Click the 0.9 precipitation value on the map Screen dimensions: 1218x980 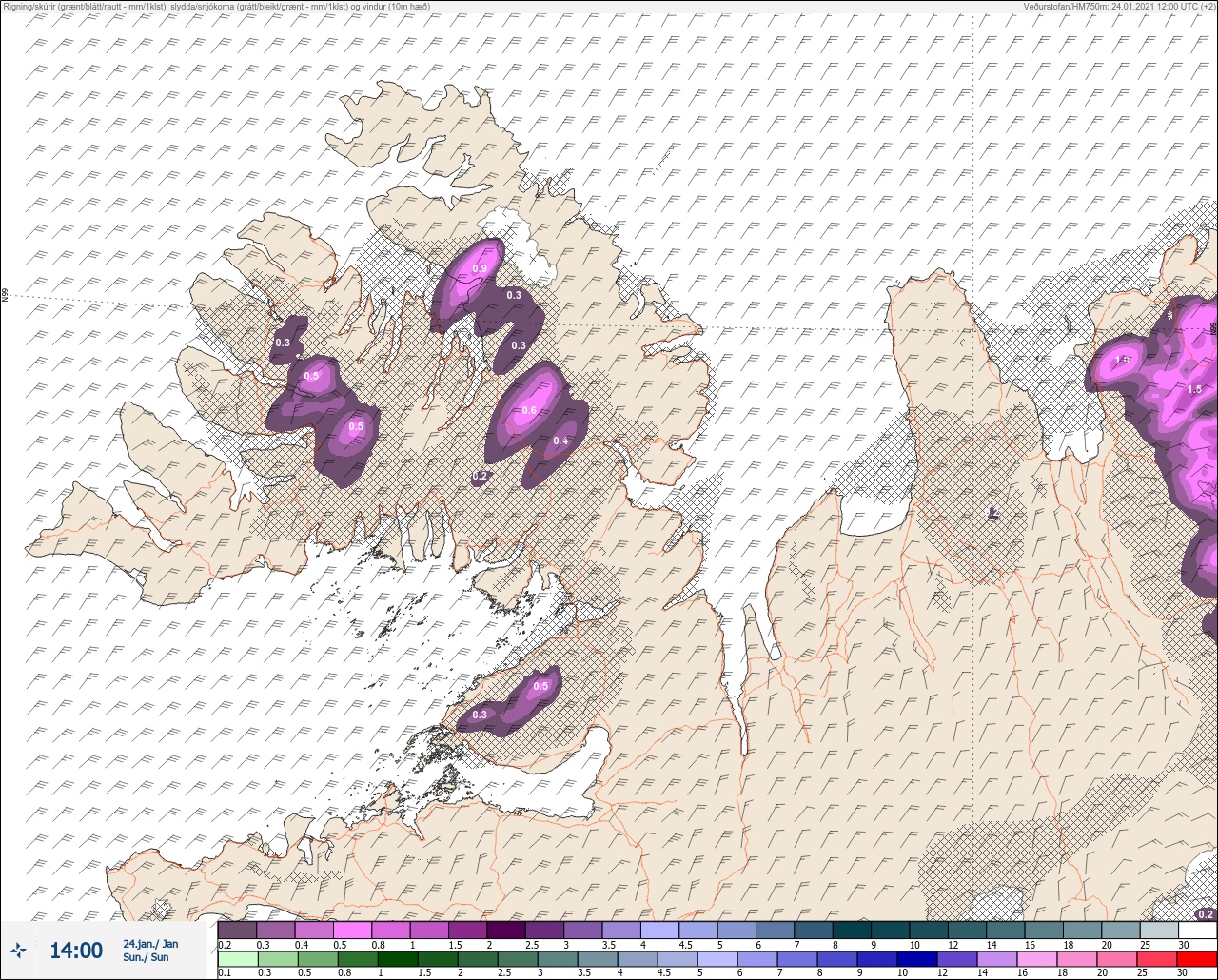coord(480,269)
